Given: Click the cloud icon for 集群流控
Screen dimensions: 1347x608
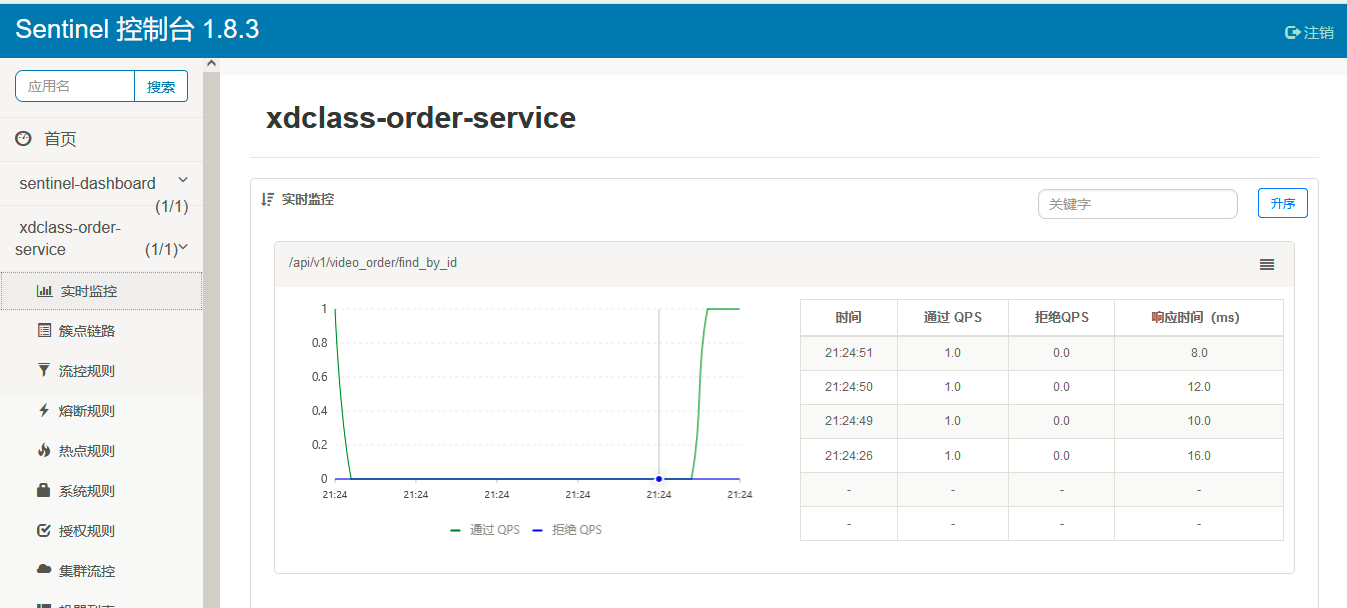Looking at the screenshot, I should tap(43, 569).
